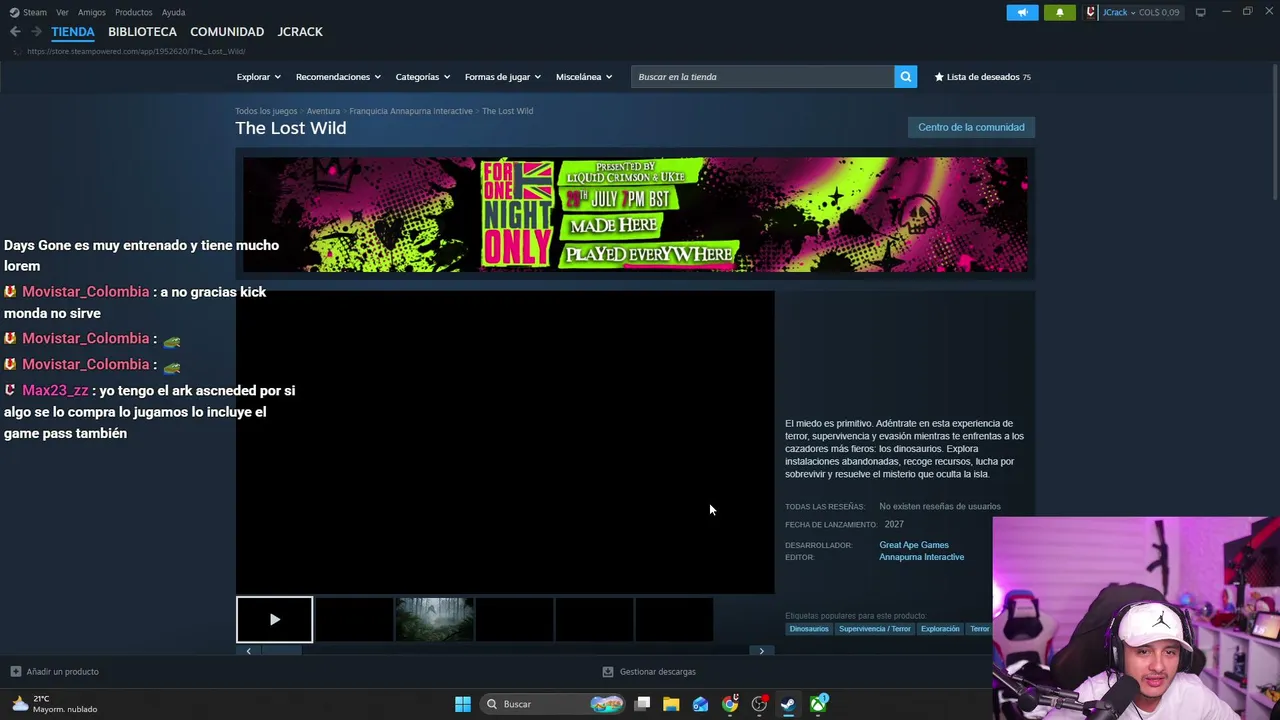The image size is (1280, 720).
Task: Go to Todos los juegos breadcrumb
Action: tap(266, 111)
